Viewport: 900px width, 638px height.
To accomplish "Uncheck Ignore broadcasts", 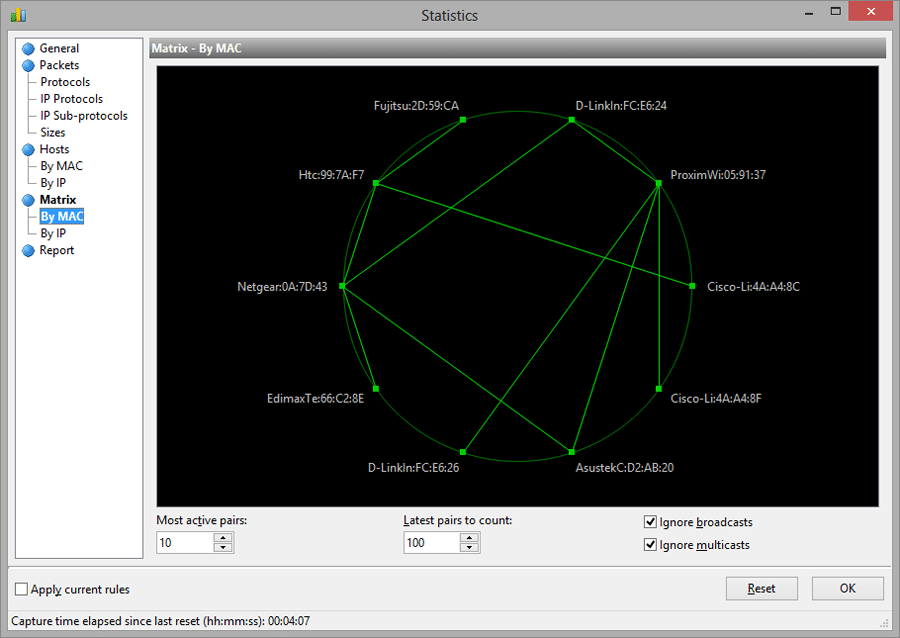I will [651, 521].
